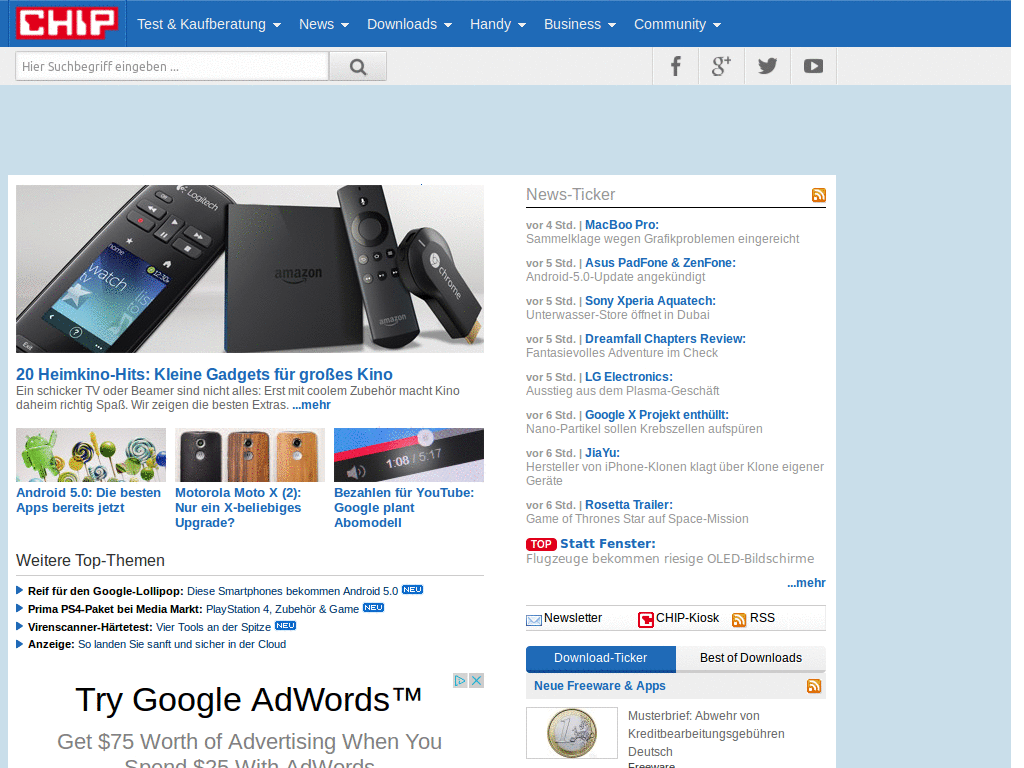Close the Google AdWords ad
Viewport: 1024px width, 768px height.
point(477,680)
